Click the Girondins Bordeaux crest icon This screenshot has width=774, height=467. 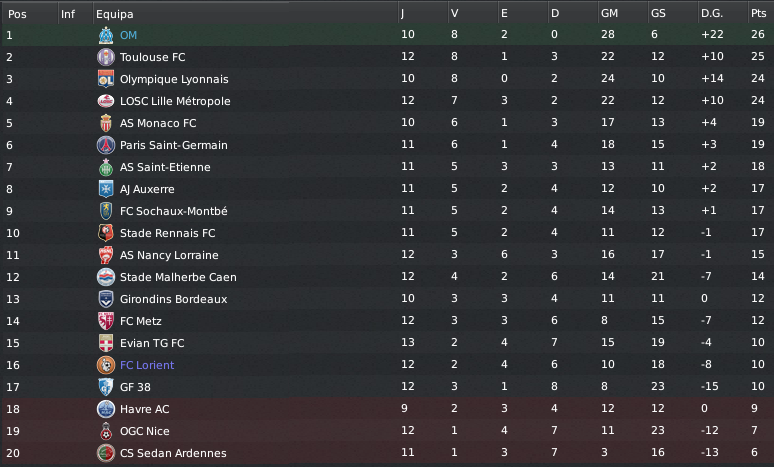tap(106, 299)
